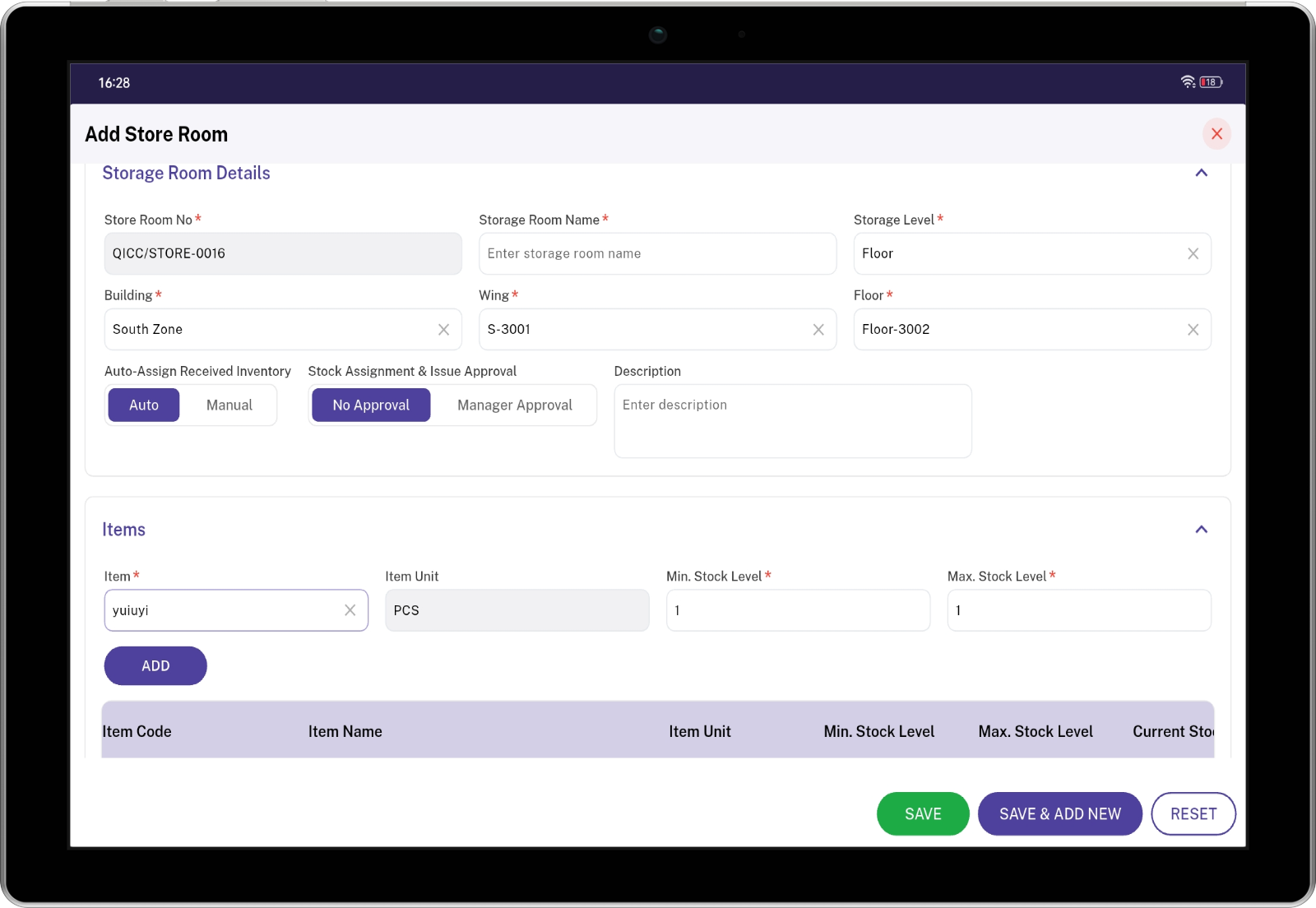Click the ADD item button
1316x908 pixels.
click(155, 666)
